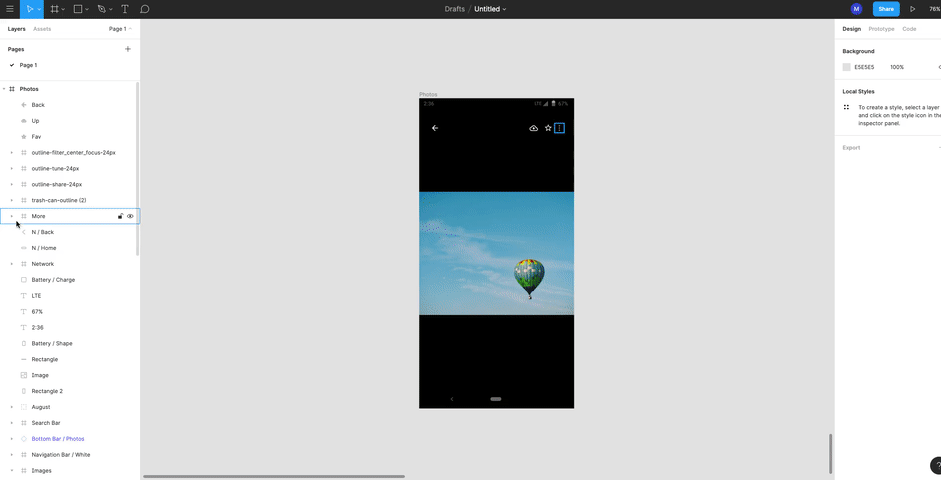The image size is (941, 480).
Task: Click the Drafts breadcrumb link
Action: 455,9
